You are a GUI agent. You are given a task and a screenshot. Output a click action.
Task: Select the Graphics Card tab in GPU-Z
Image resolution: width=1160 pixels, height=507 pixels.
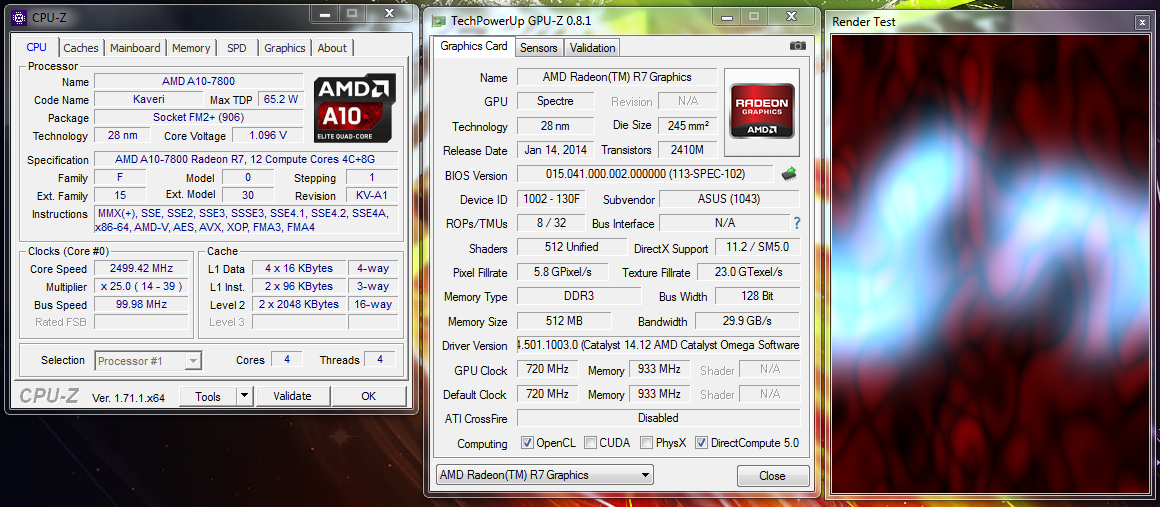click(x=473, y=46)
